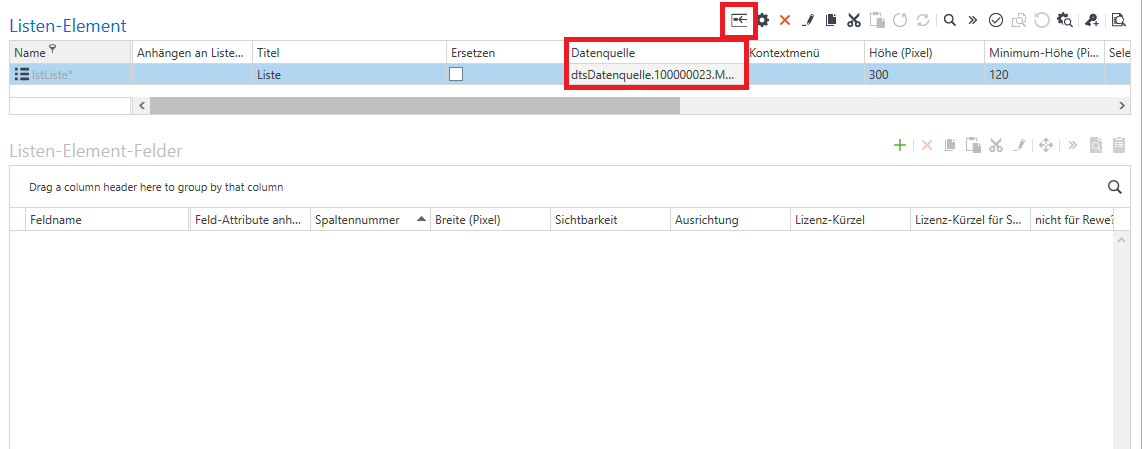Screen dimensions: 1142x449
Task: Click the circled checkmark validate icon
Action: [996, 20]
